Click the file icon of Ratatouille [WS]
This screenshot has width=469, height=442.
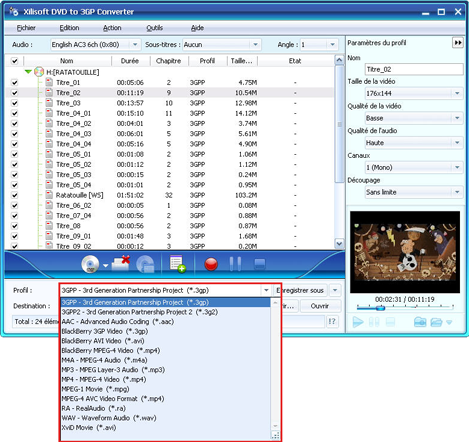(x=49, y=195)
